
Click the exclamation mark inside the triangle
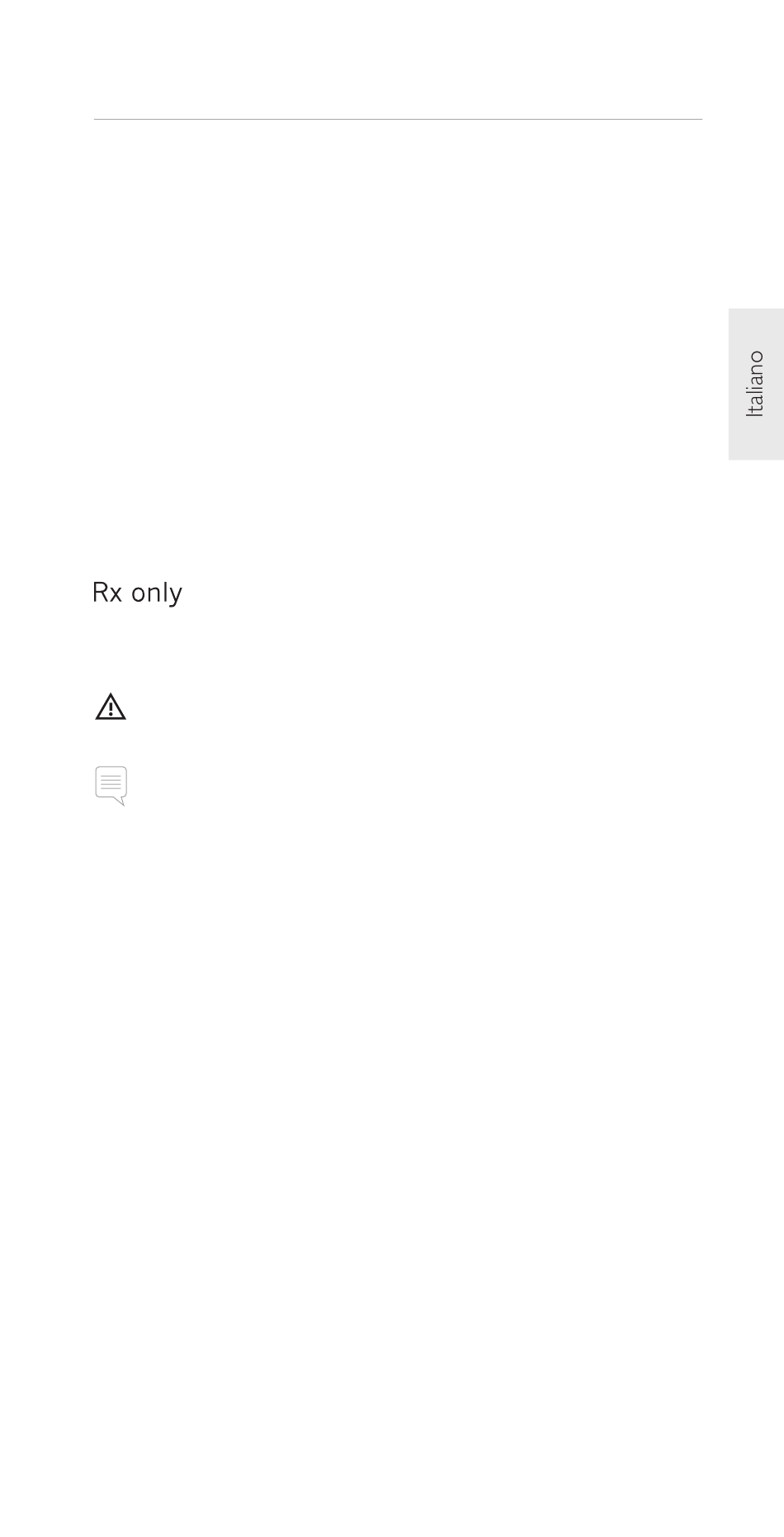point(111,709)
